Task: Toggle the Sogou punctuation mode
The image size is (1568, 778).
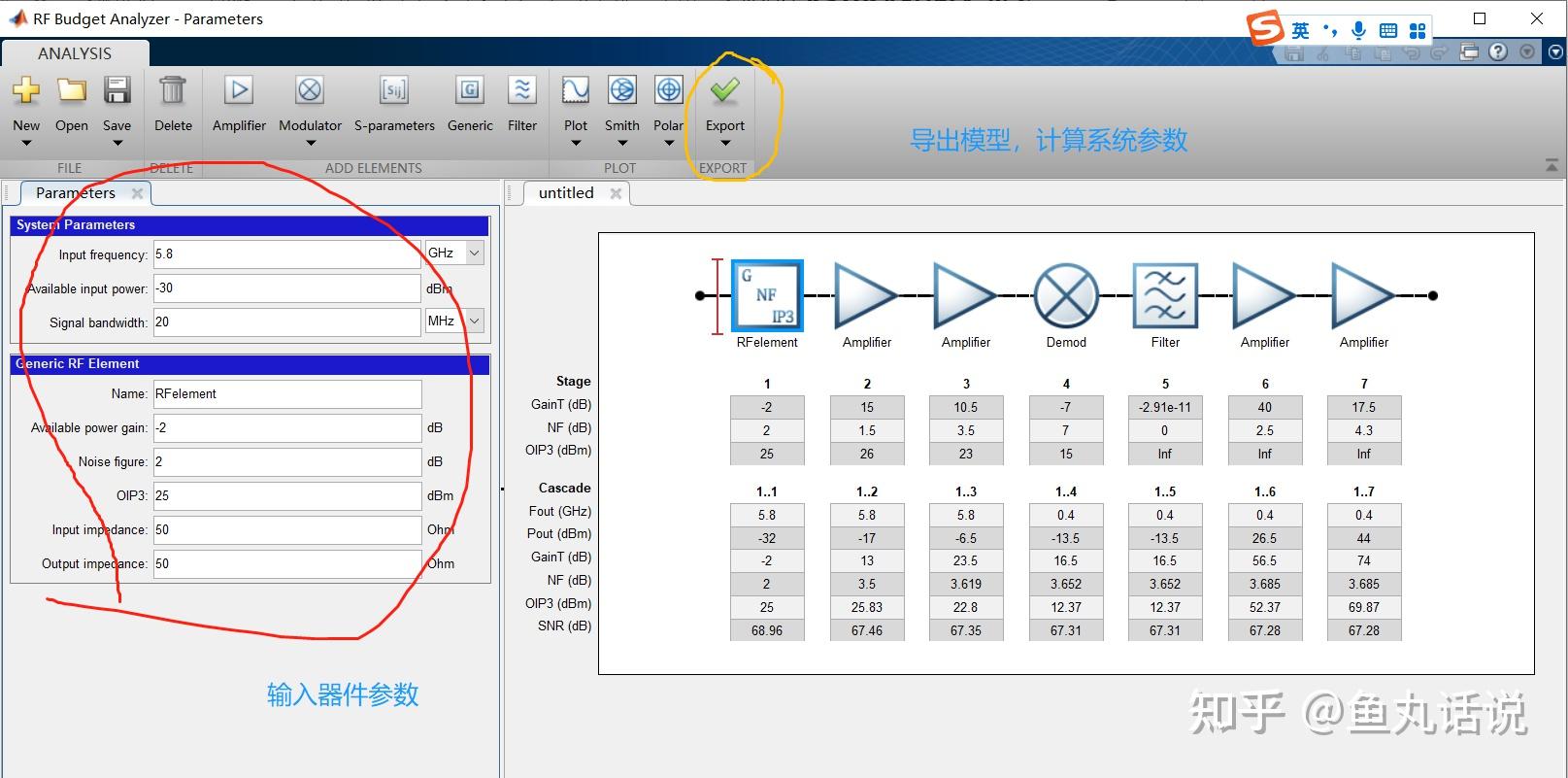Action: 1329,30
